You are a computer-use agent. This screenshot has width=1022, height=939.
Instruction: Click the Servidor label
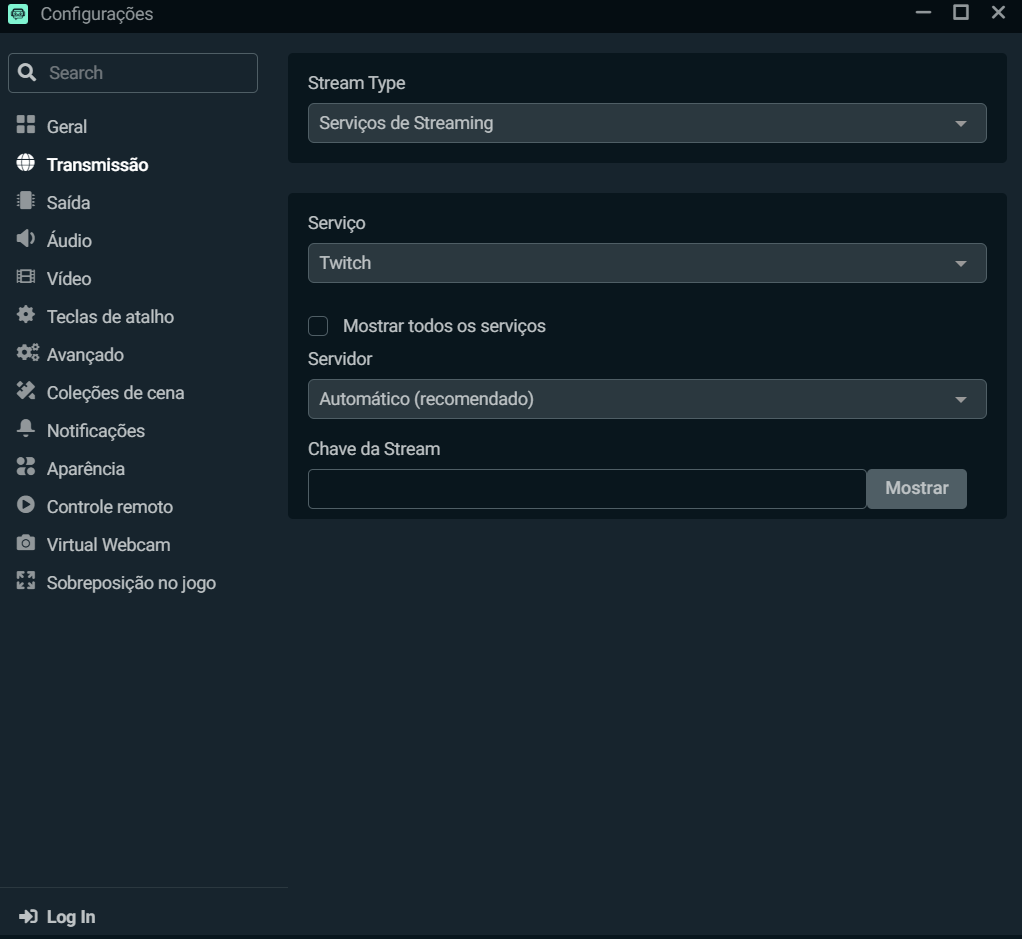[340, 359]
